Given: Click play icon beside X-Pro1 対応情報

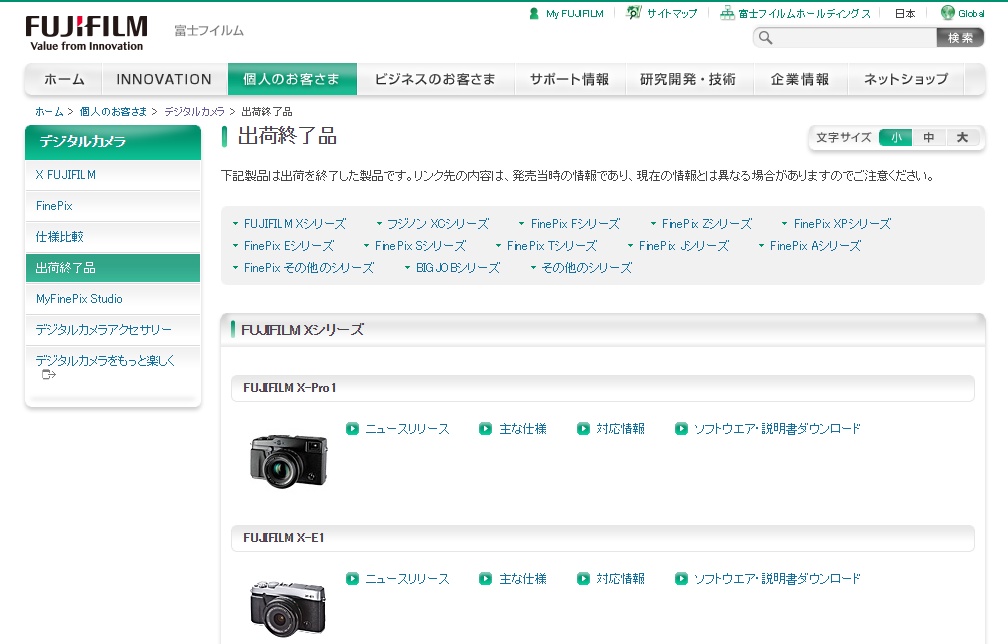Looking at the screenshot, I should point(583,429).
